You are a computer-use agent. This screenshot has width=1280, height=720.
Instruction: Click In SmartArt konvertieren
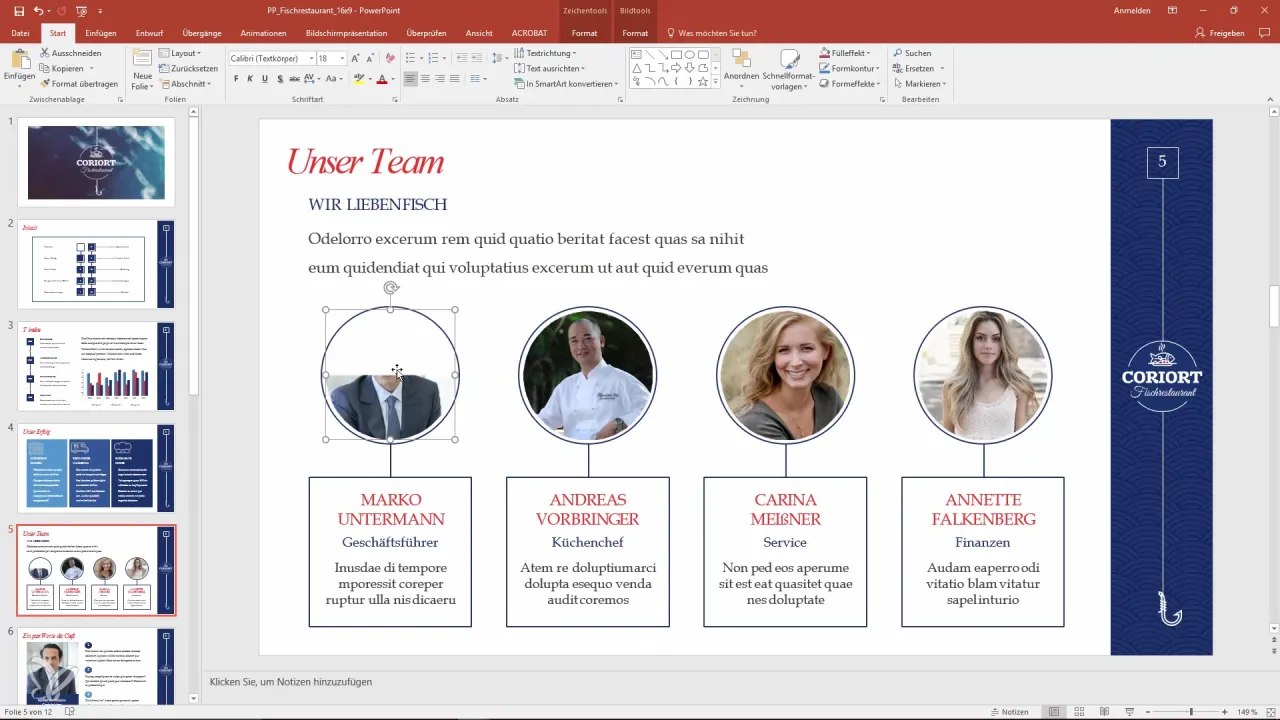click(568, 84)
